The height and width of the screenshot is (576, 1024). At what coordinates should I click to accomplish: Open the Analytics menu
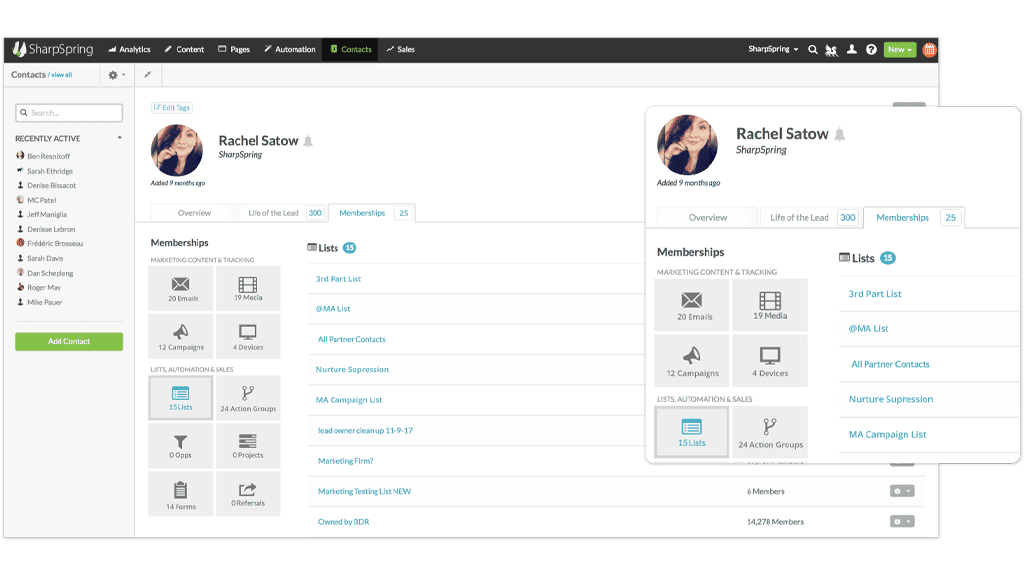129,49
